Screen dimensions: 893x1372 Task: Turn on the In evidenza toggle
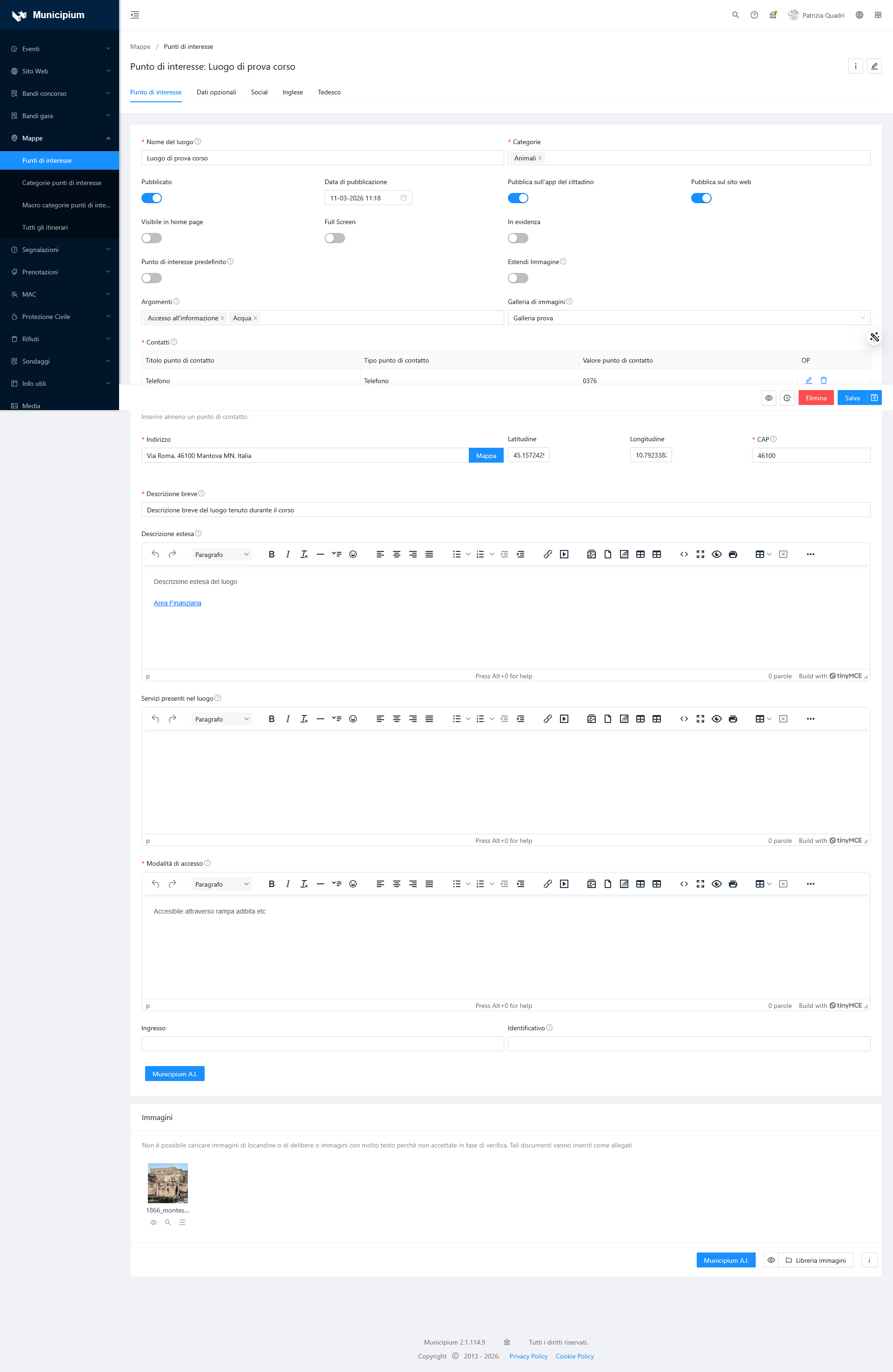pos(518,238)
